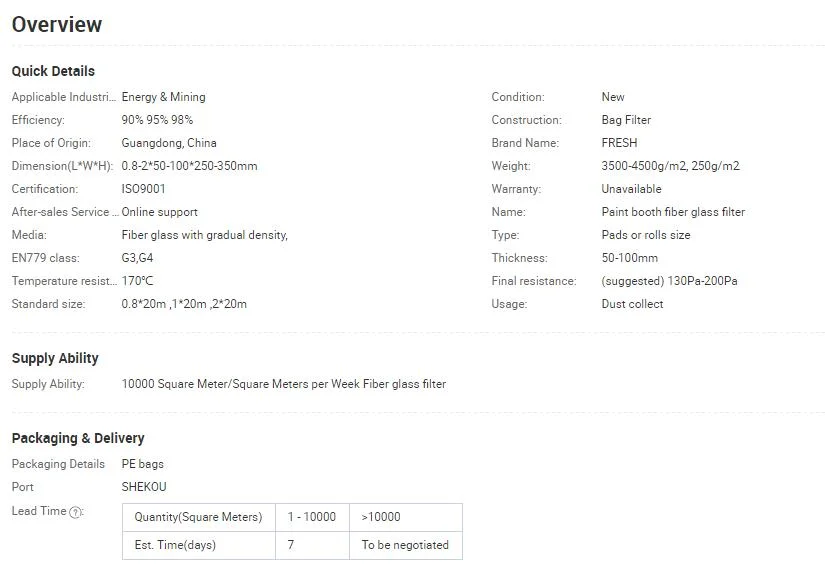Click the Guangdong, China origin value
The height and width of the screenshot is (576, 825).
[169, 143]
